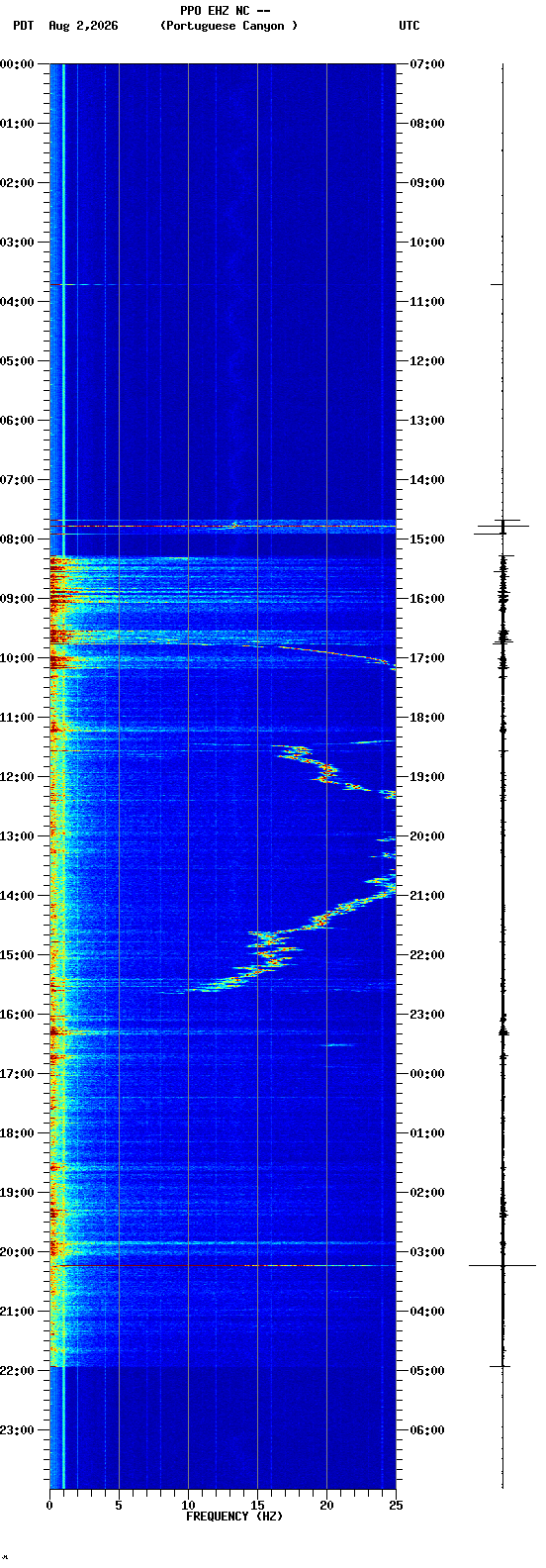Click the station title "PPO EHZ NC --"
546x1568 pixels.
[225, 11]
